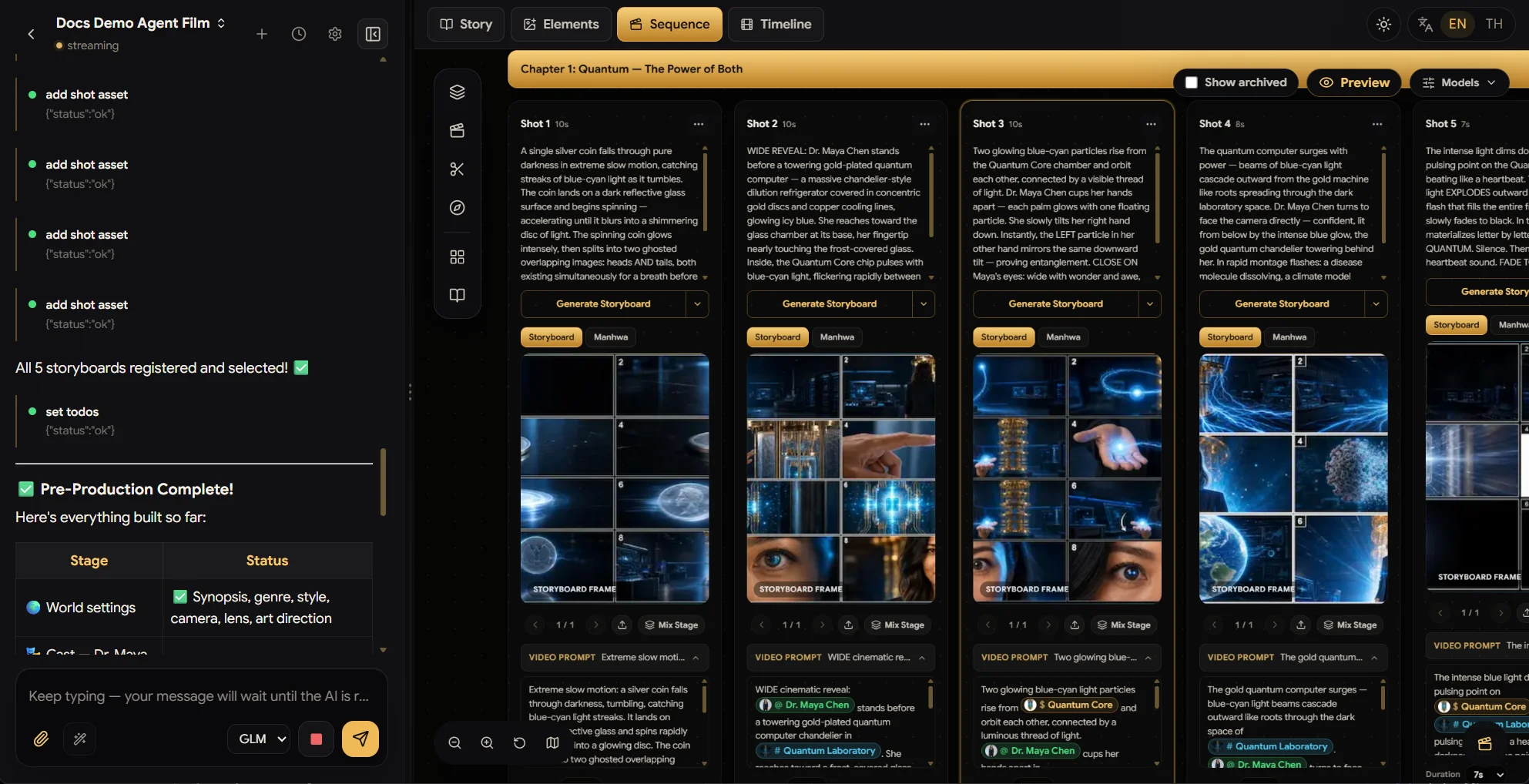Open Shot 2 more options menu
Image resolution: width=1529 pixels, height=784 pixels.
tap(925, 124)
